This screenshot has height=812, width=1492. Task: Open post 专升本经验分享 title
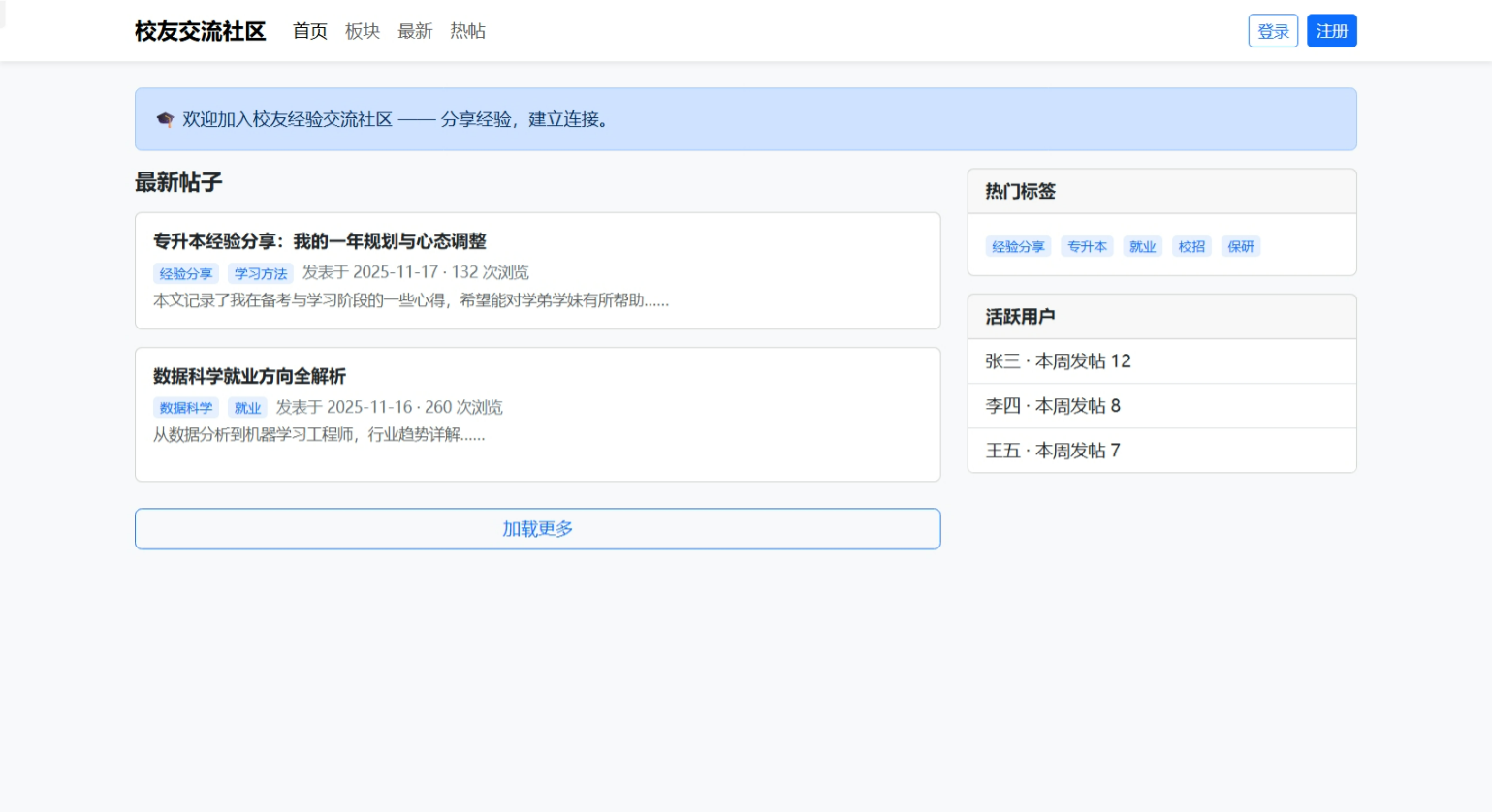click(x=319, y=241)
